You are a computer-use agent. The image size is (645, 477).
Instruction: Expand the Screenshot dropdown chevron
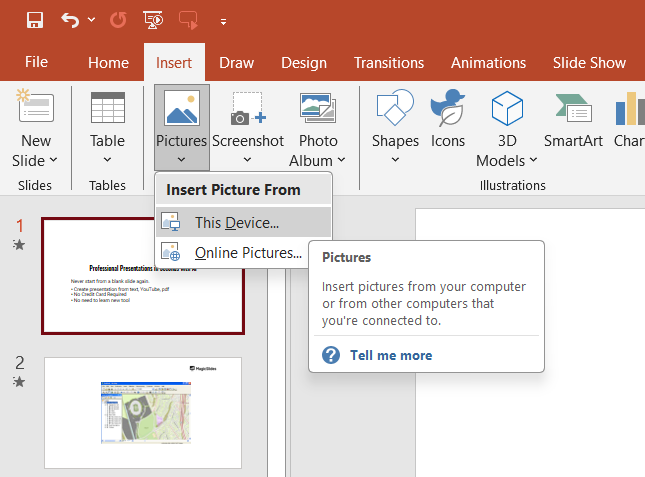(247, 160)
